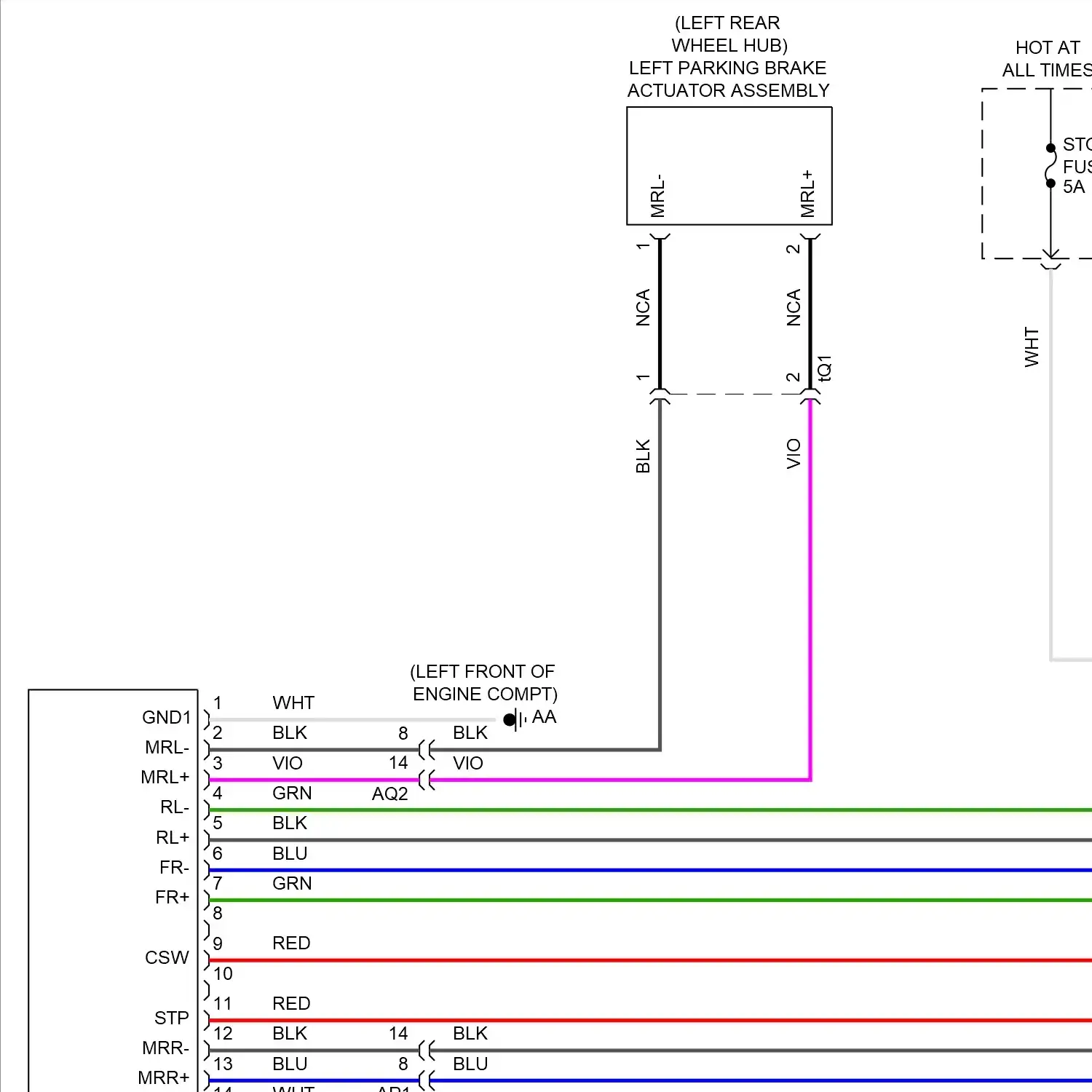
Task: Select rotated "MRL-" inside the actuator box
Action: 658,196
